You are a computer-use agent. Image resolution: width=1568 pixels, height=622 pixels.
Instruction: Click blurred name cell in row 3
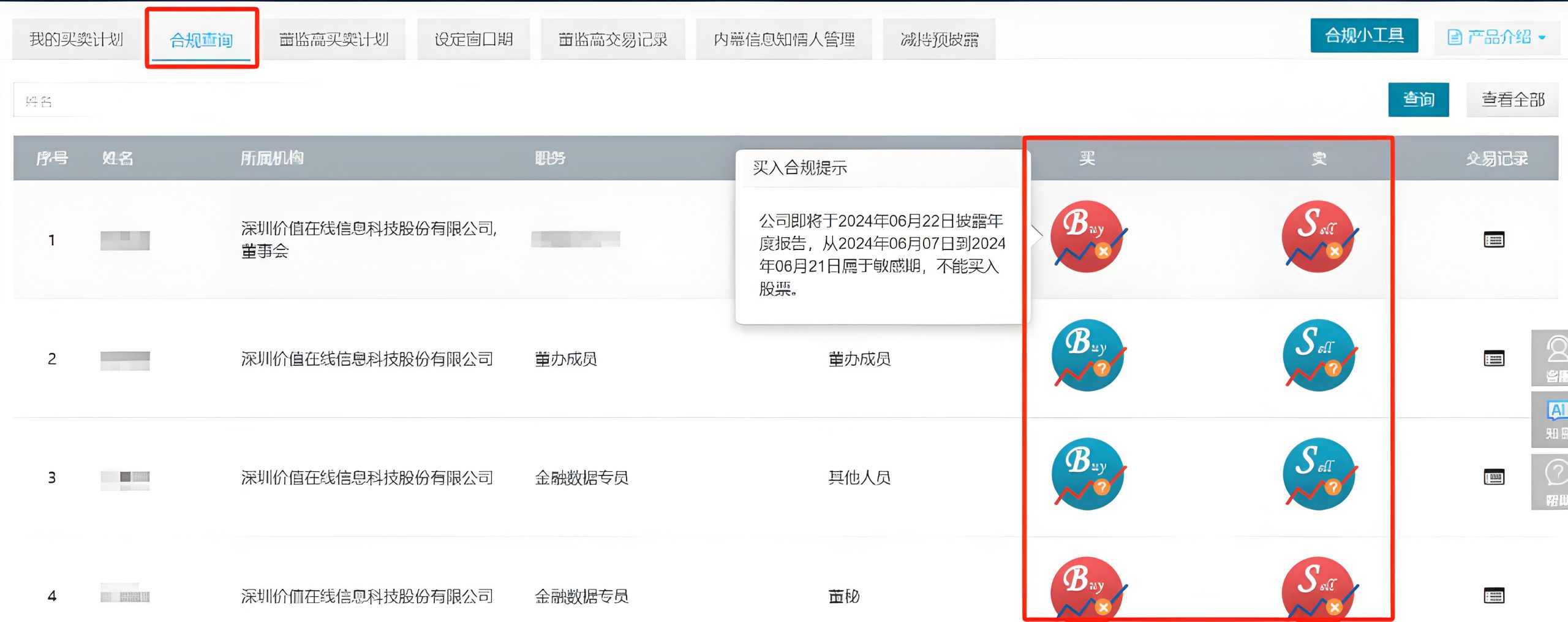coord(125,480)
